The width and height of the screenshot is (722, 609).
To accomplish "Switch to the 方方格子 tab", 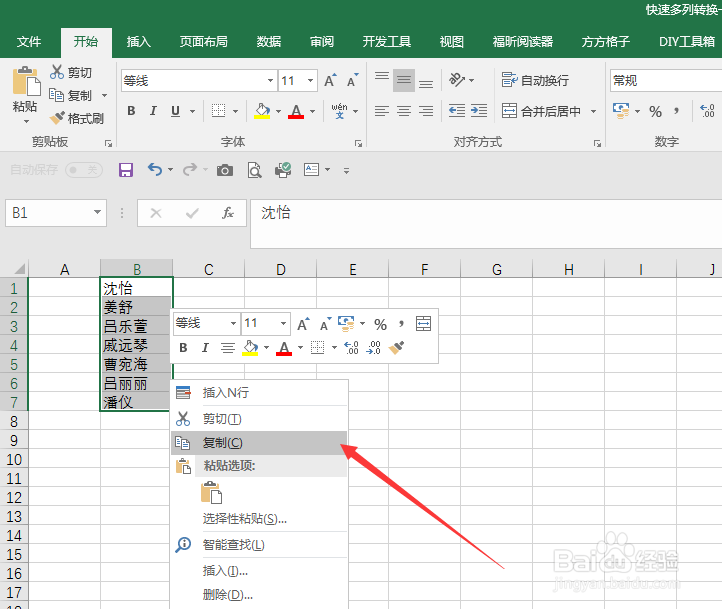I will [605, 42].
